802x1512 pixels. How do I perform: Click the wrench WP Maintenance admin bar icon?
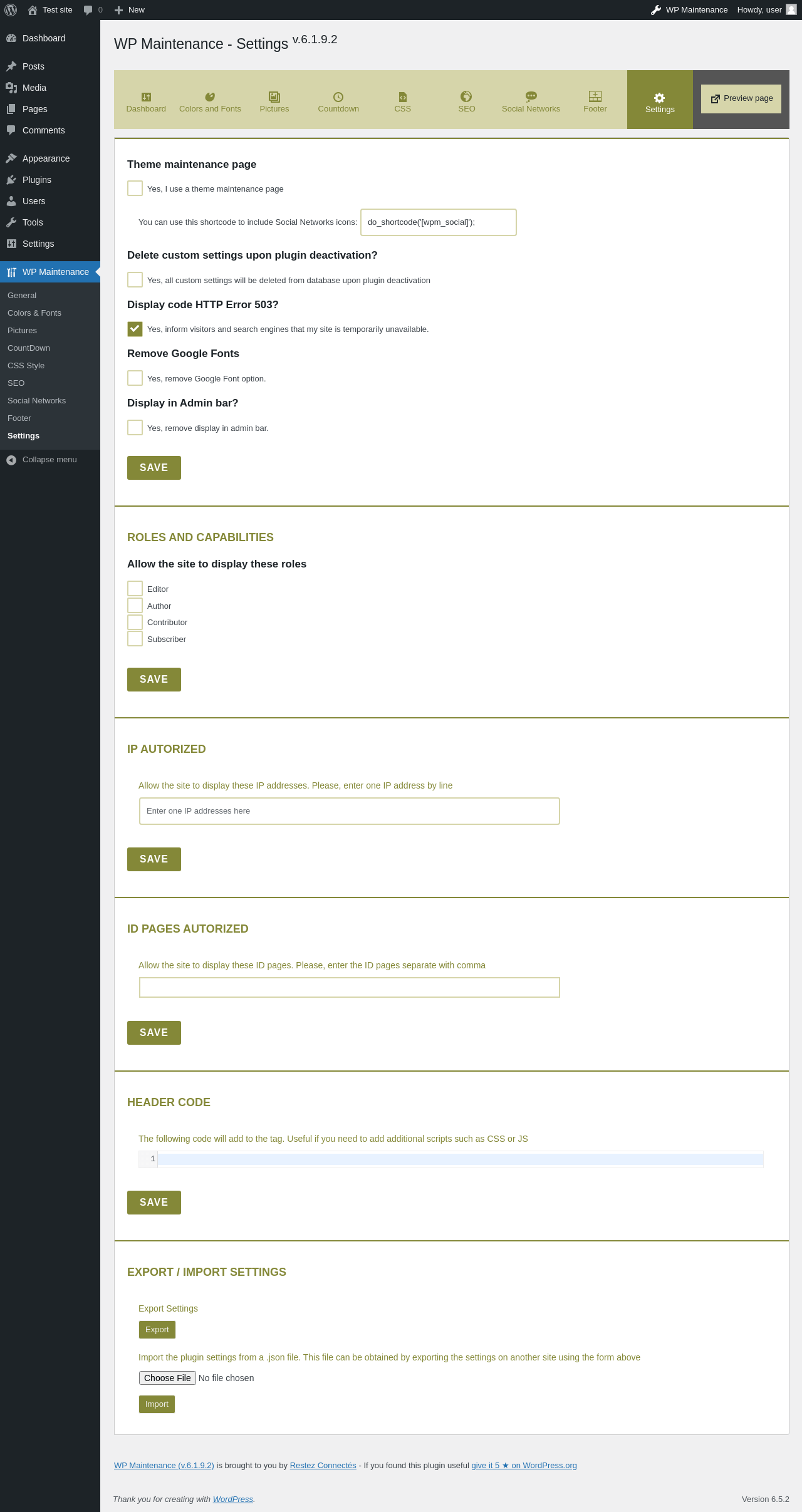point(656,10)
